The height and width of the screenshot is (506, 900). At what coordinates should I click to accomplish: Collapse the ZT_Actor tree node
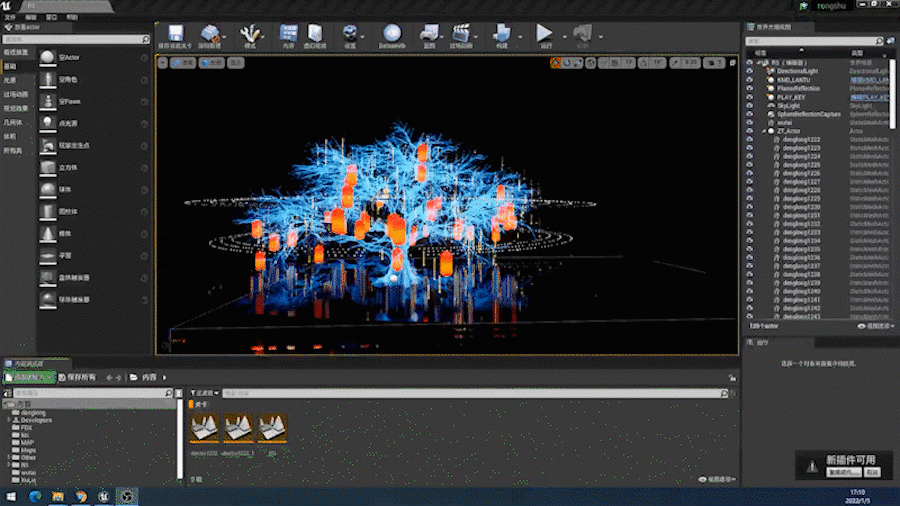click(x=764, y=131)
